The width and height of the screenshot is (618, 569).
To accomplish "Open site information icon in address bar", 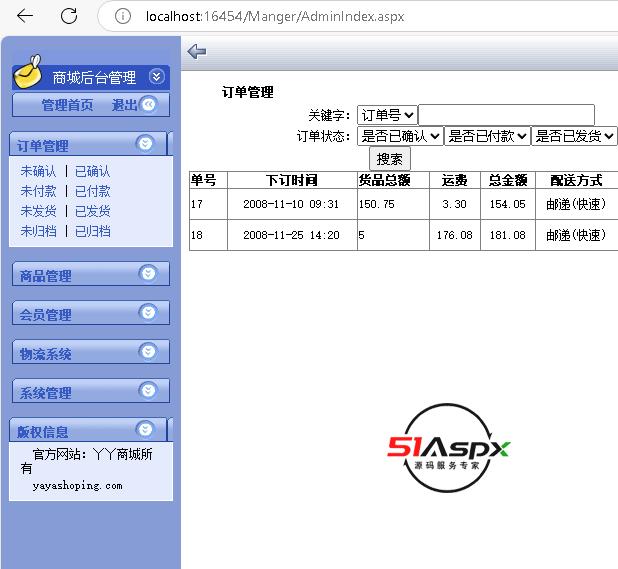I will tap(123, 16).
